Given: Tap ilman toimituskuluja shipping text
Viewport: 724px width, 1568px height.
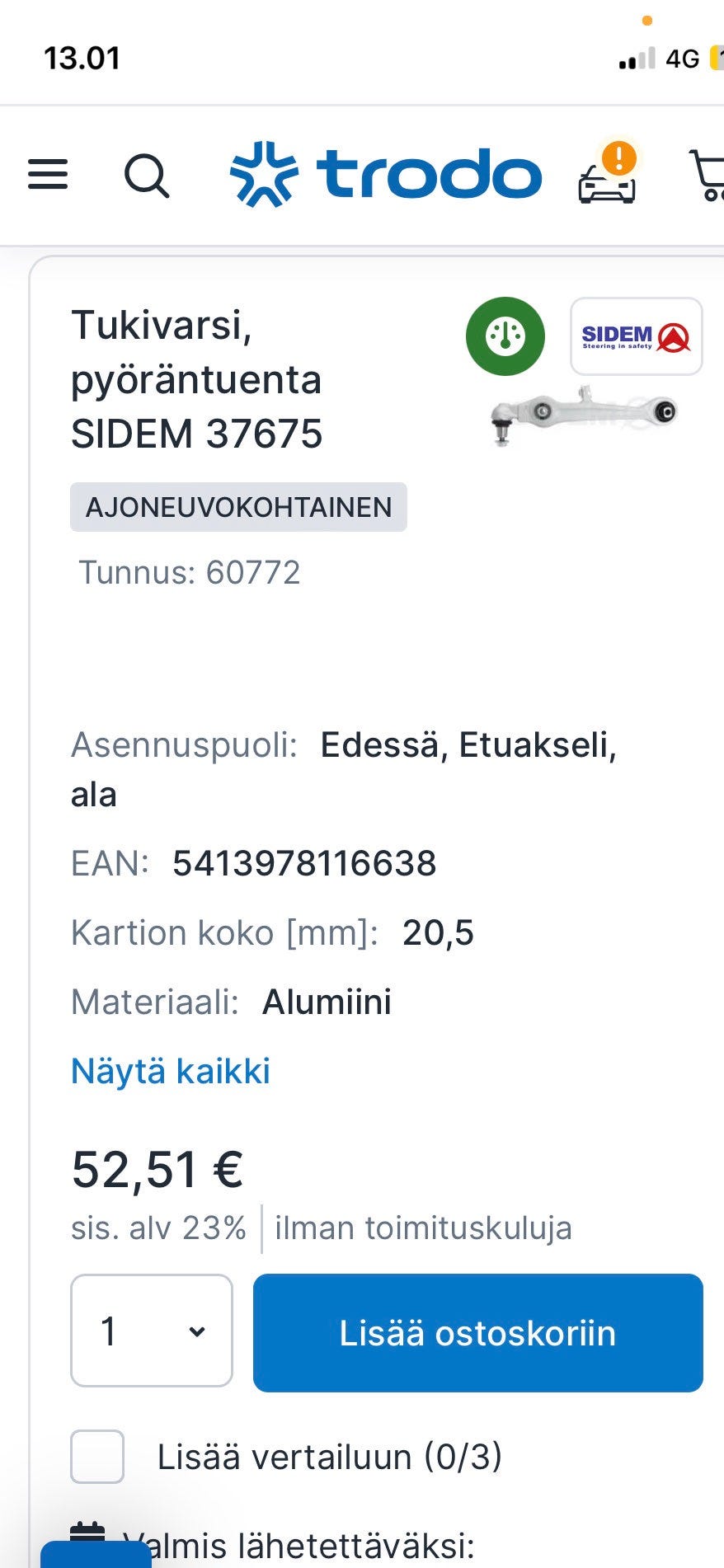Looking at the screenshot, I should pyautogui.click(x=423, y=1228).
